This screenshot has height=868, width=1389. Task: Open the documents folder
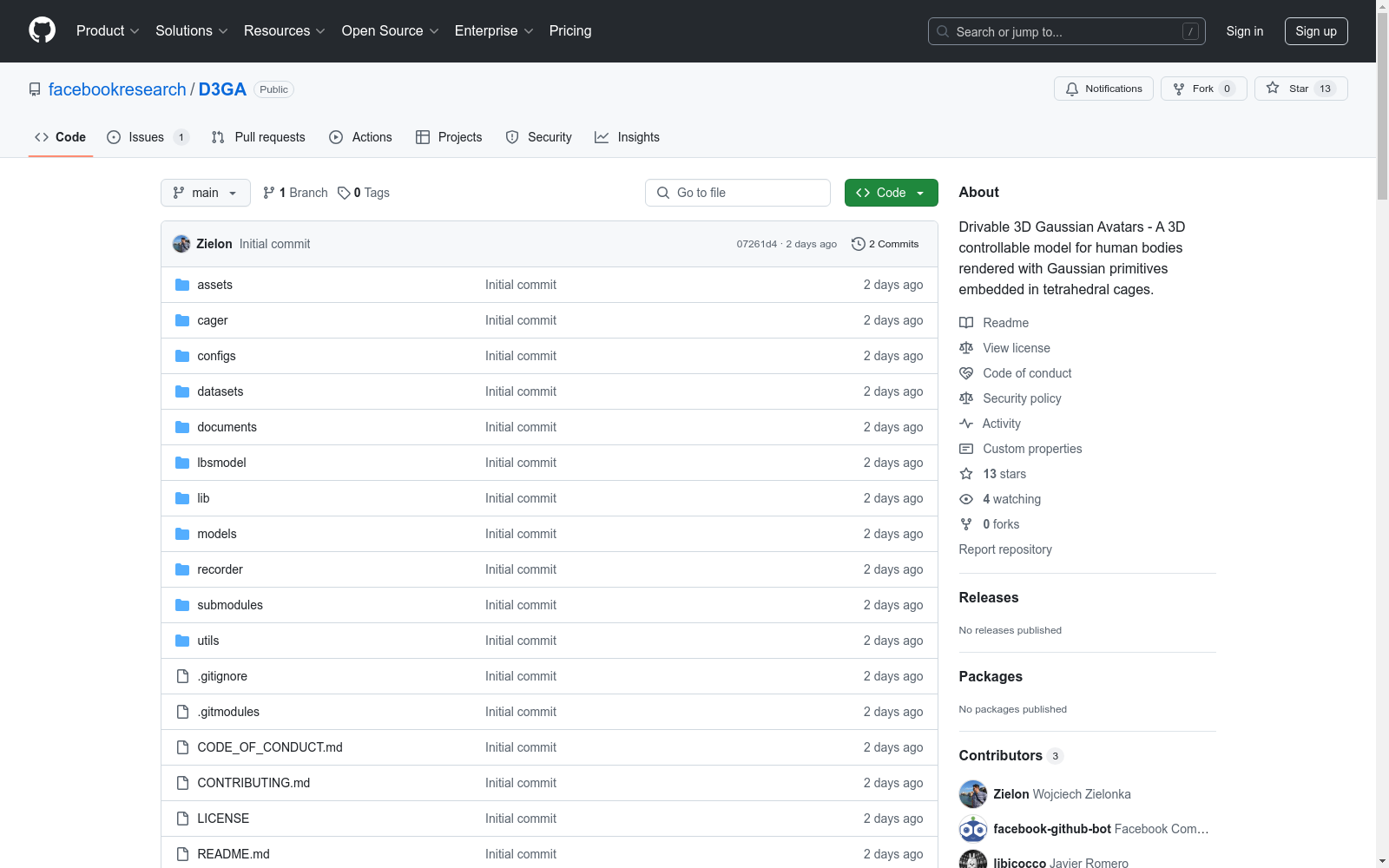click(227, 427)
